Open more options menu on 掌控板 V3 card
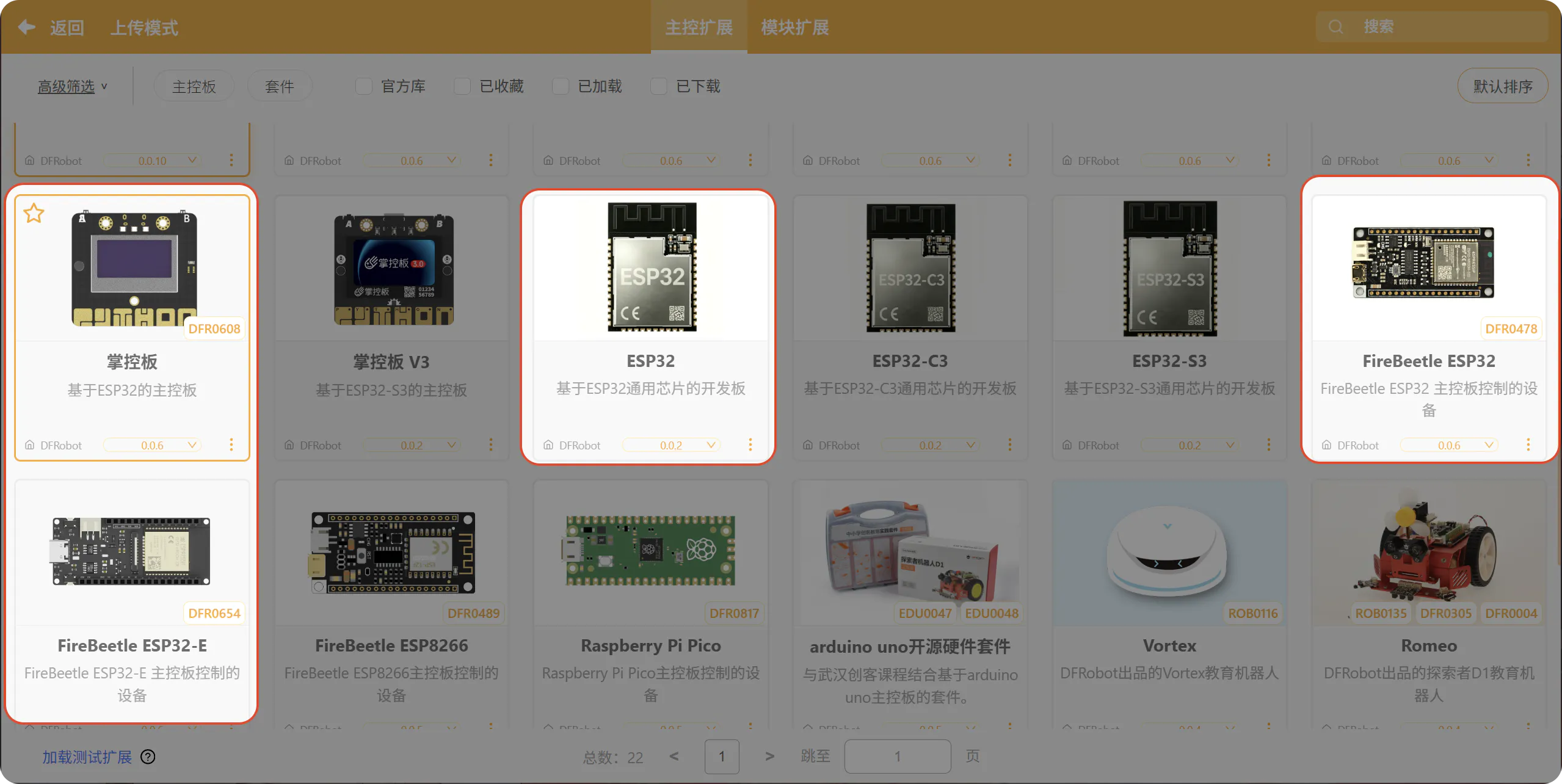1562x784 pixels. (490, 445)
